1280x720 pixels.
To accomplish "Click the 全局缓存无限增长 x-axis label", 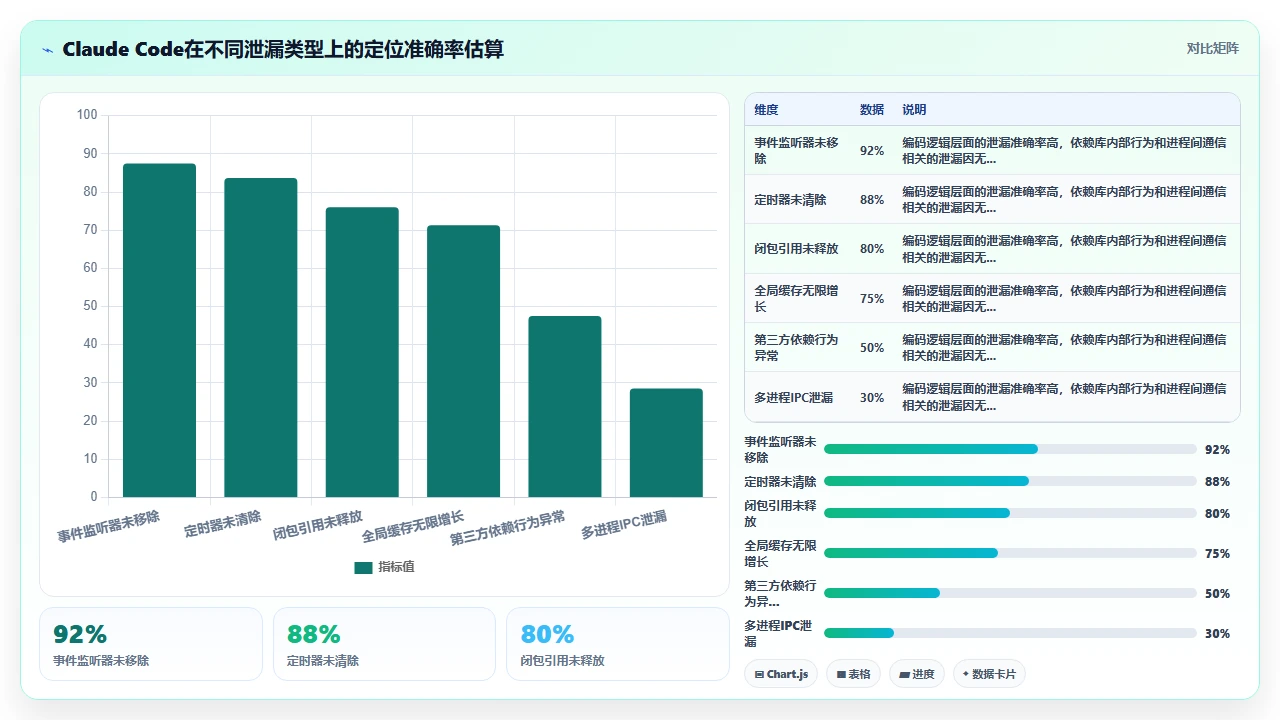I will coord(413,527).
